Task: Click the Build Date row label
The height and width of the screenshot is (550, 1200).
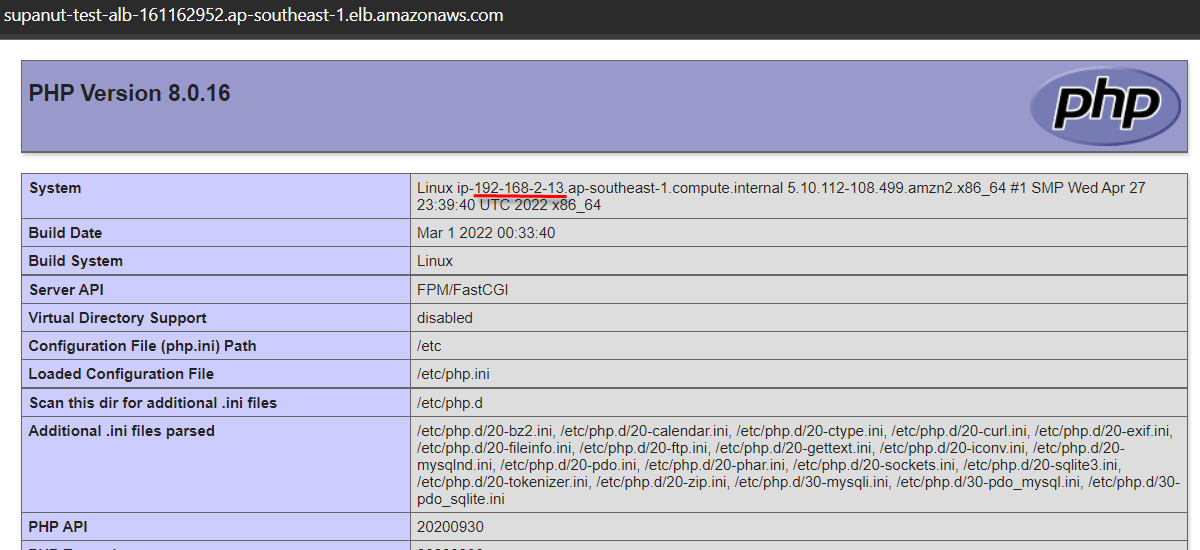Action: click(x=65, y=233)
